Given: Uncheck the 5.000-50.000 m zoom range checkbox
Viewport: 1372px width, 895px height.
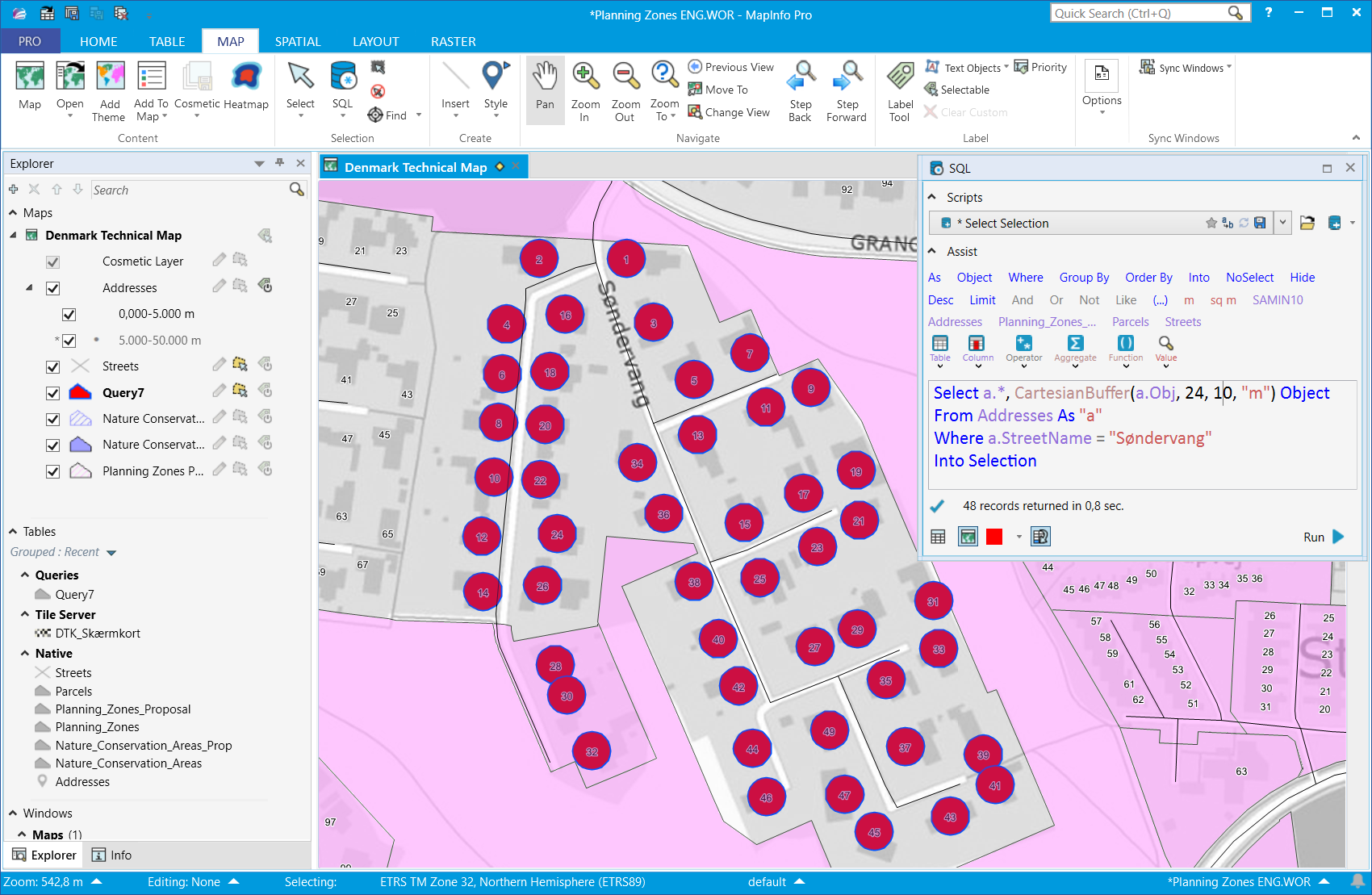Looking at the screenshot, I should coord(69,341).
